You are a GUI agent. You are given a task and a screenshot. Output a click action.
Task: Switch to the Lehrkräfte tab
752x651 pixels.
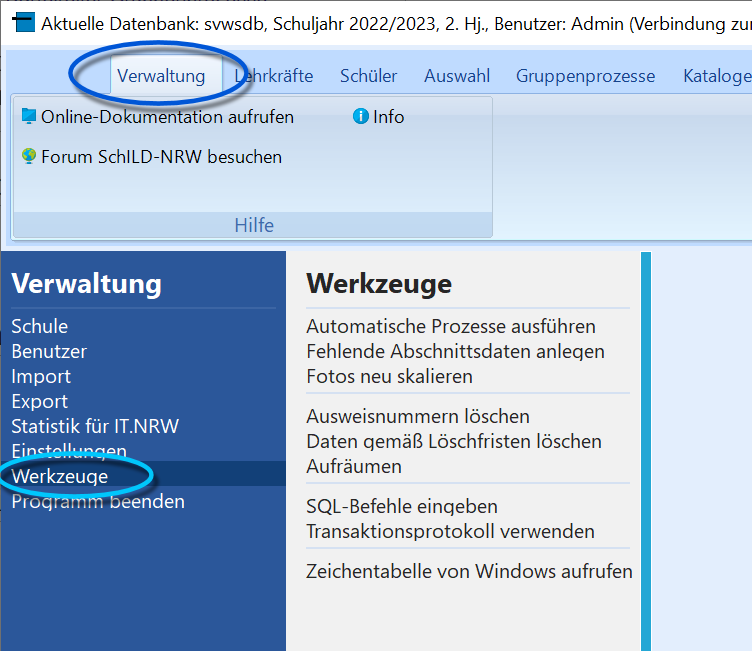tap(274, 76)
